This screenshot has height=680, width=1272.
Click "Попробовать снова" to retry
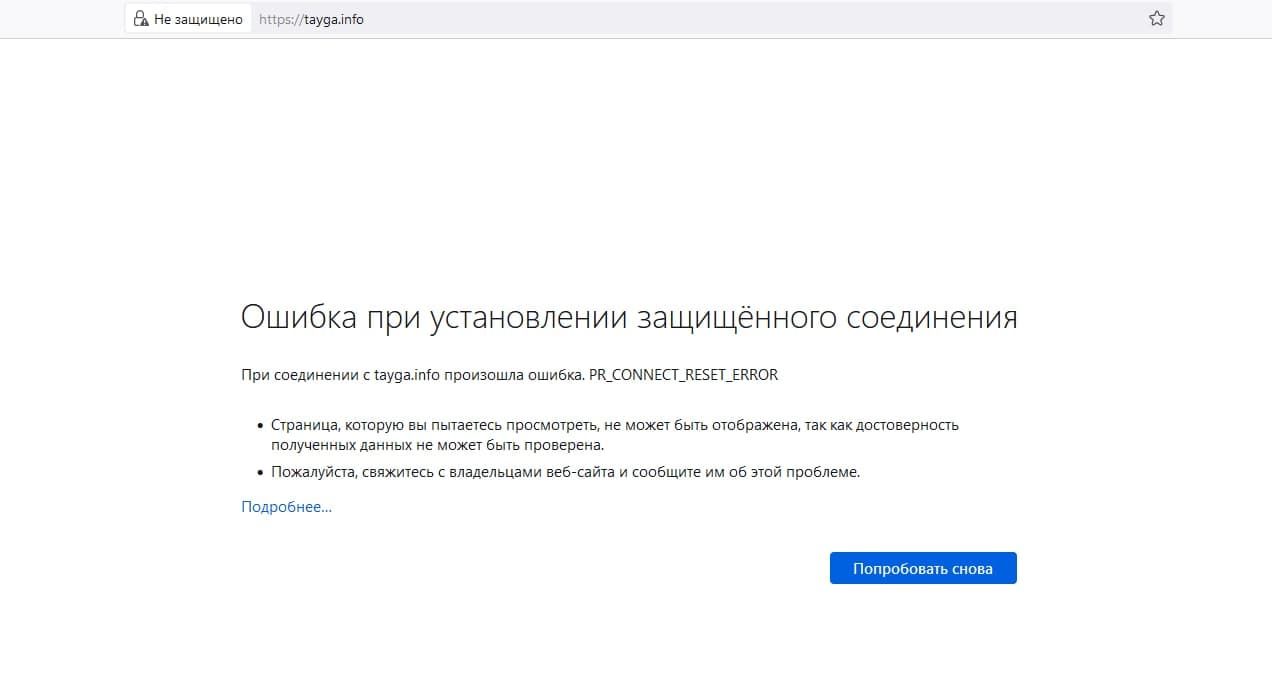tap(922, 568)
